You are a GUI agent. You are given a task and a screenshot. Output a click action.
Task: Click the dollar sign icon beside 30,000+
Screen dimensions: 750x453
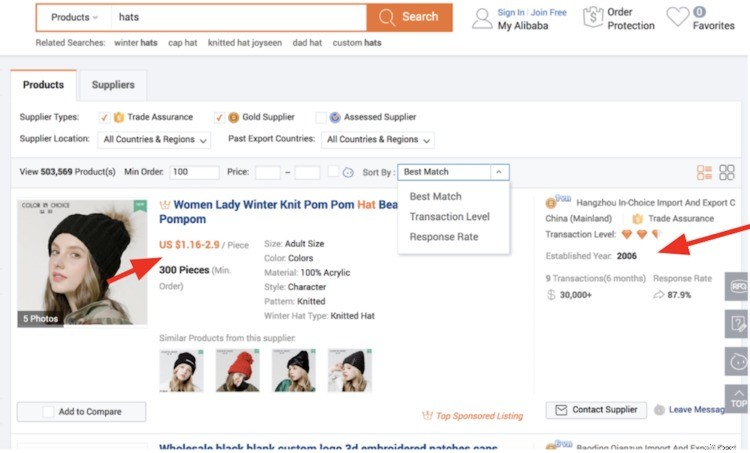(x=551, y=295)
